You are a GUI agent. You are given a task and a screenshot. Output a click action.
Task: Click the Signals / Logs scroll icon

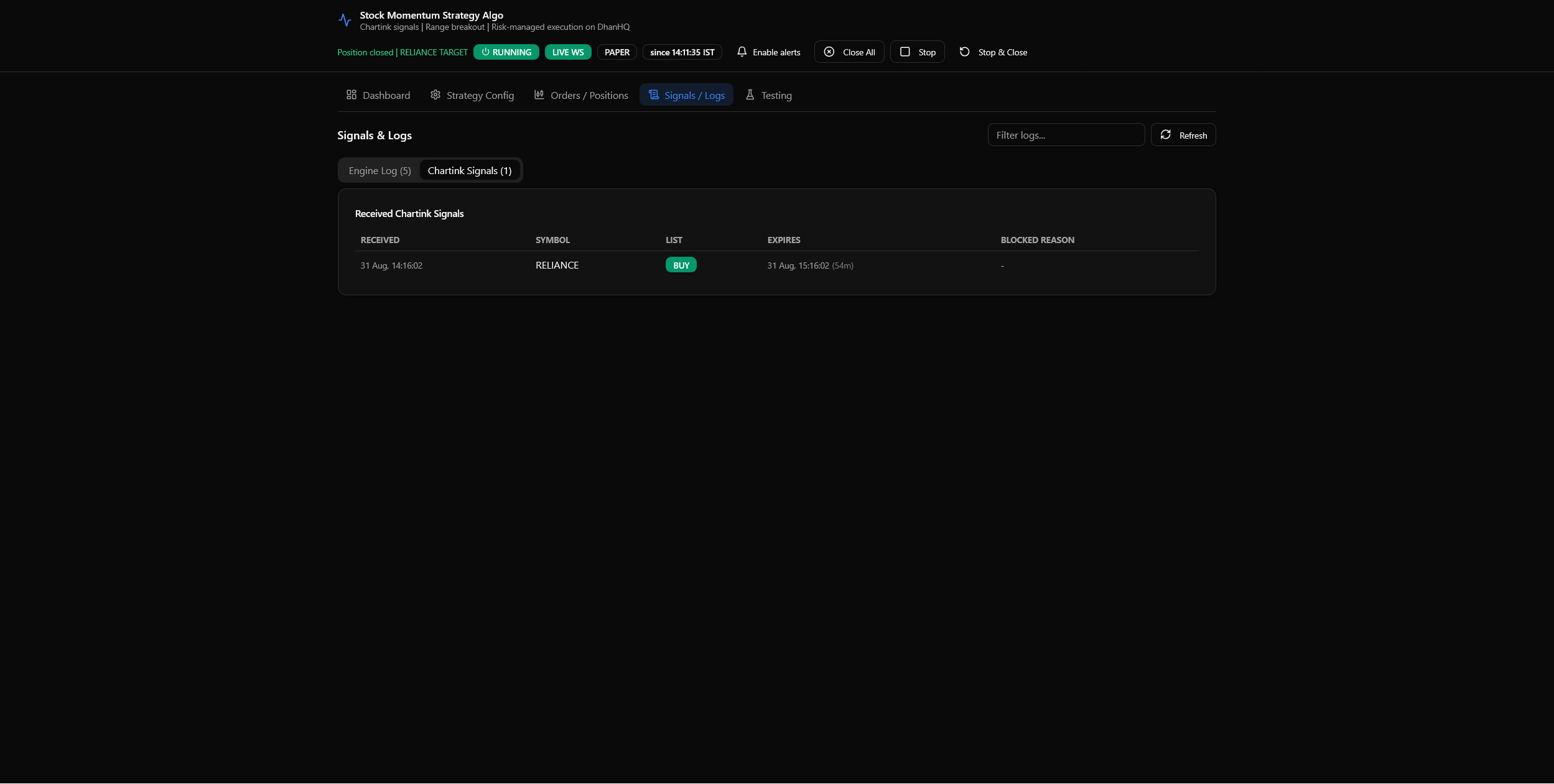click(653, 95)
